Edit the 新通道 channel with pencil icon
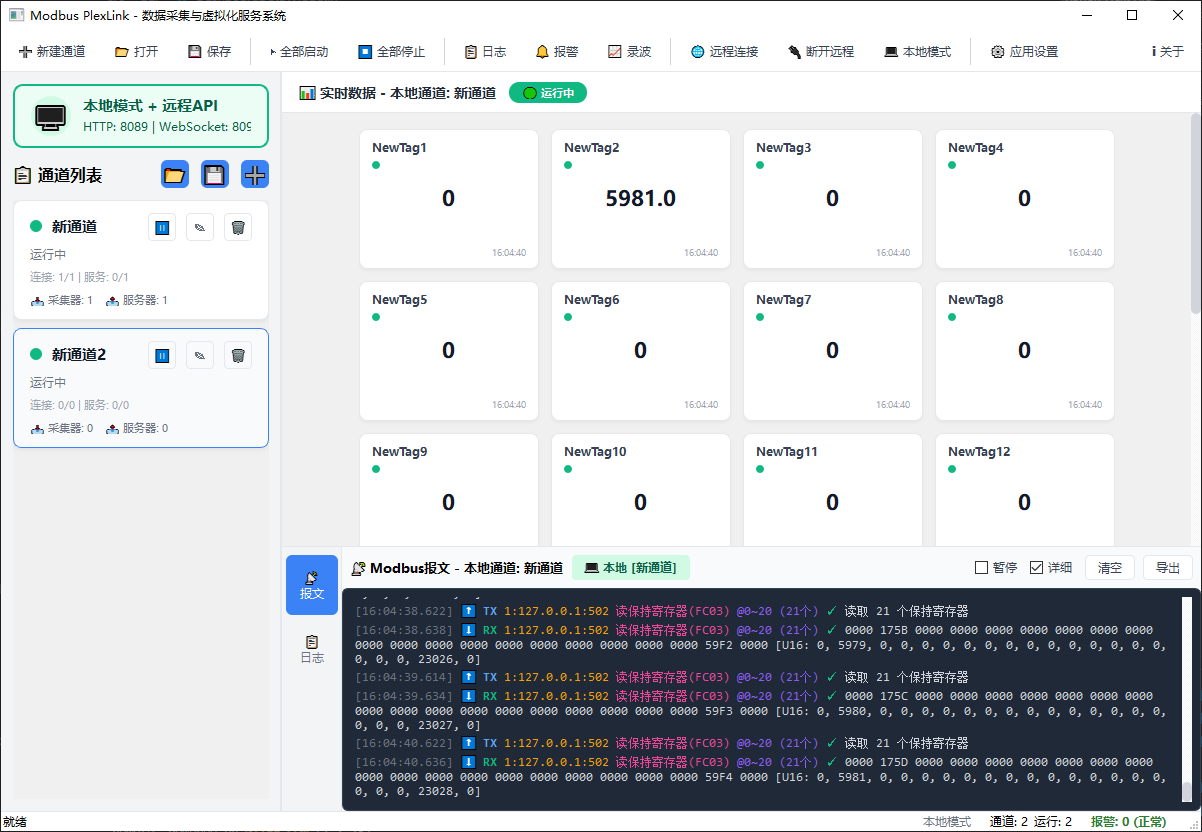The height and width of the screenshot is (832, 1202). click(x=200, y=227)
